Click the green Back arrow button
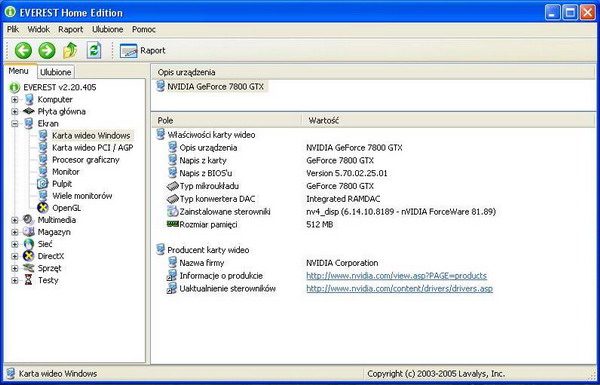The image size is (600, 385). tap(23, 51)
